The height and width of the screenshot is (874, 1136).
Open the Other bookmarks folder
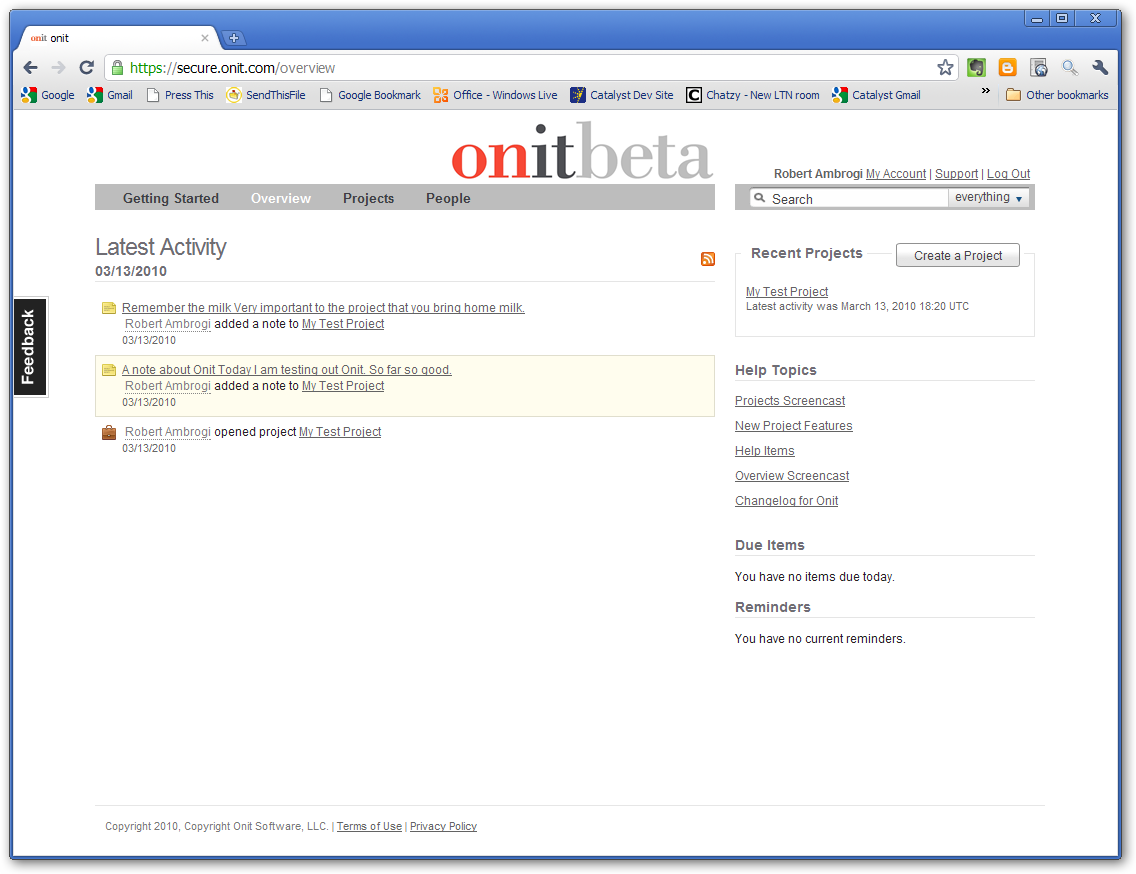tap(1058, 95)
